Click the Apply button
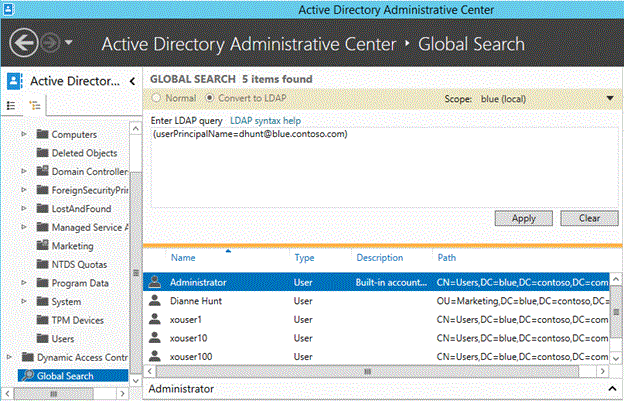 point(523,218)
